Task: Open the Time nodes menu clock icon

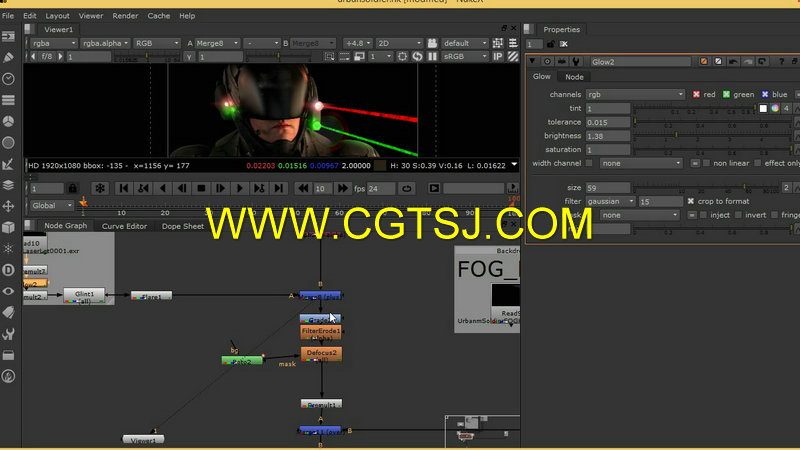Action: tap(8, 79)
